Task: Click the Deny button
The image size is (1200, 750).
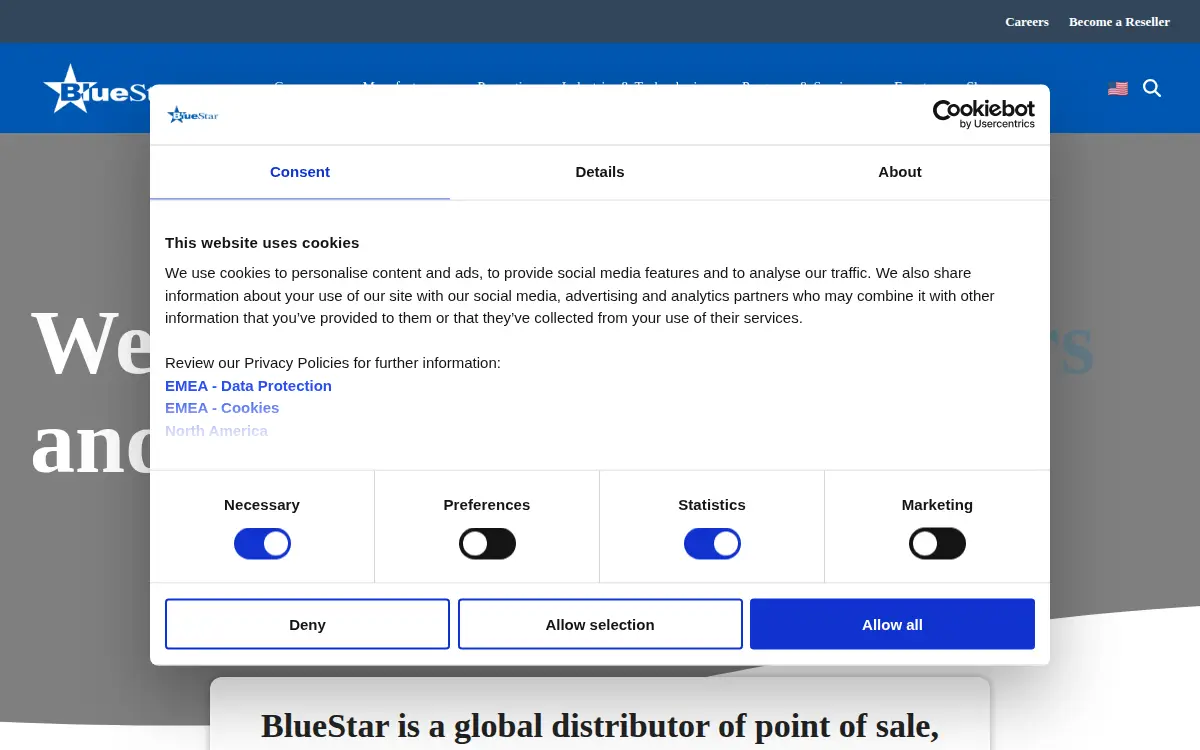Action: point(307,624)
